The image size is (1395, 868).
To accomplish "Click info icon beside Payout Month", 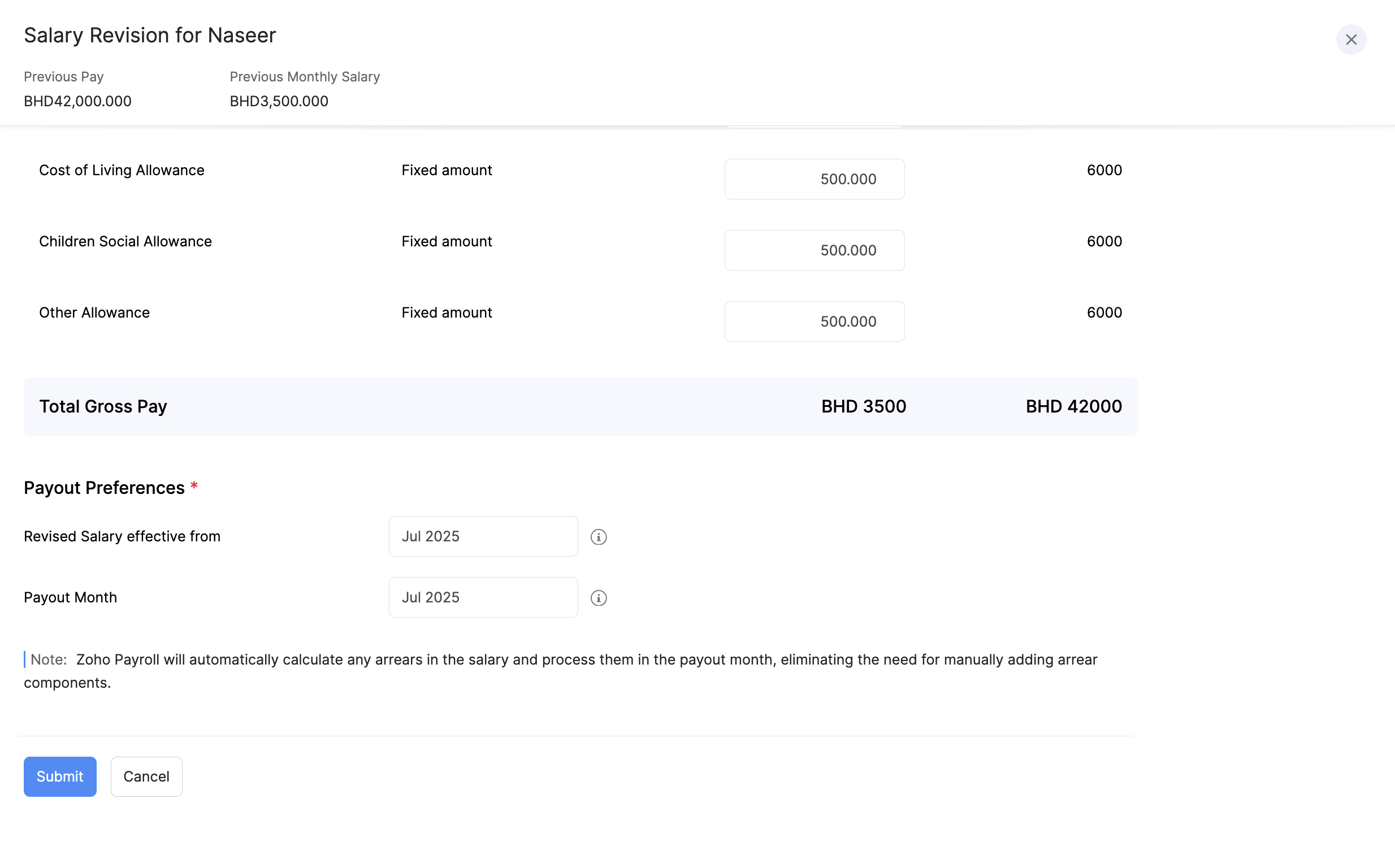I will [598, 598].
